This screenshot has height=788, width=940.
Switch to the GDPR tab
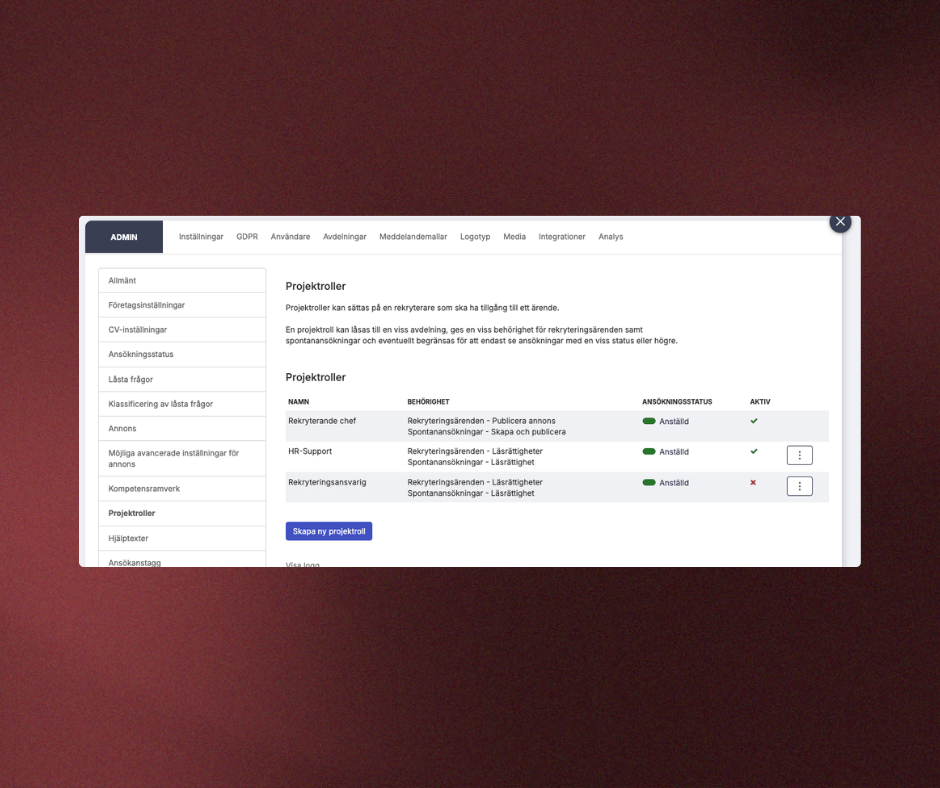247,237
